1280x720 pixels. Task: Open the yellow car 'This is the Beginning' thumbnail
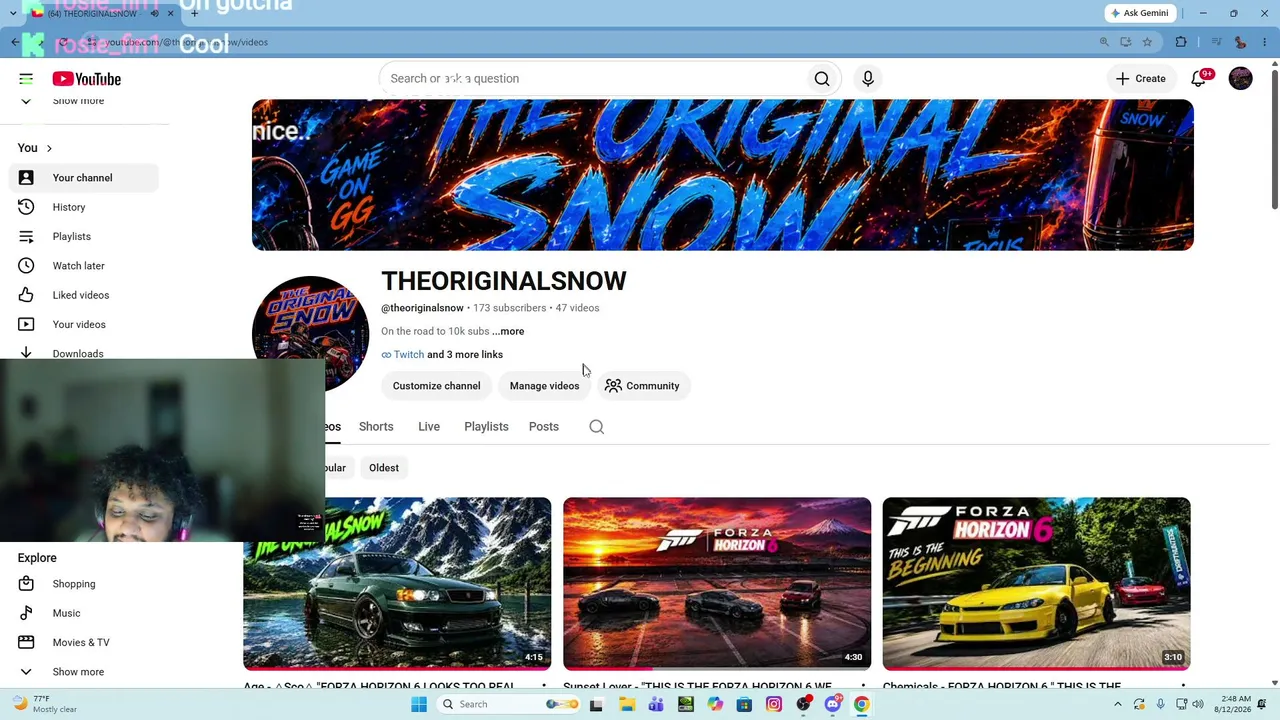[x=1036, y=583]
